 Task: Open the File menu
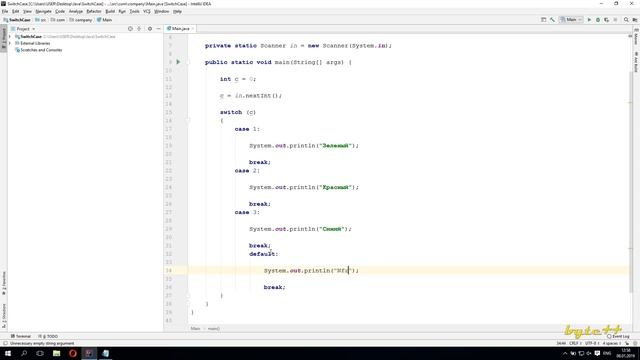click(5, 11)
